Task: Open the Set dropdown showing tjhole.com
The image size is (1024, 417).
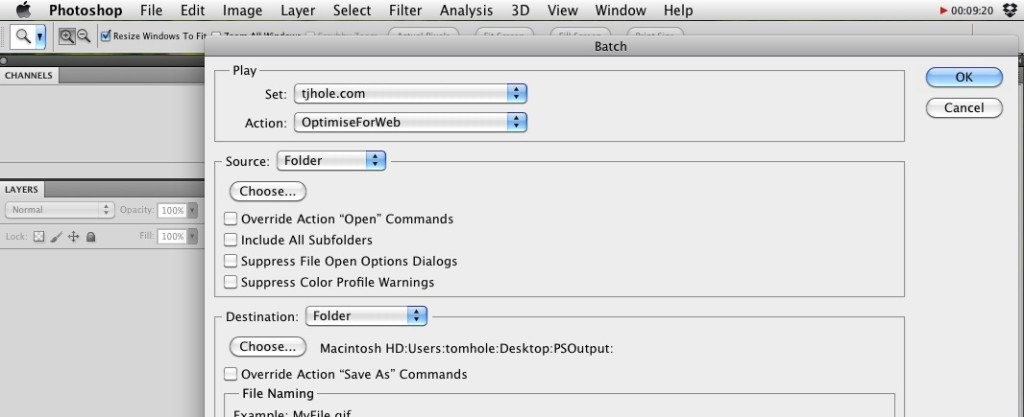Action: coord(410,94)
